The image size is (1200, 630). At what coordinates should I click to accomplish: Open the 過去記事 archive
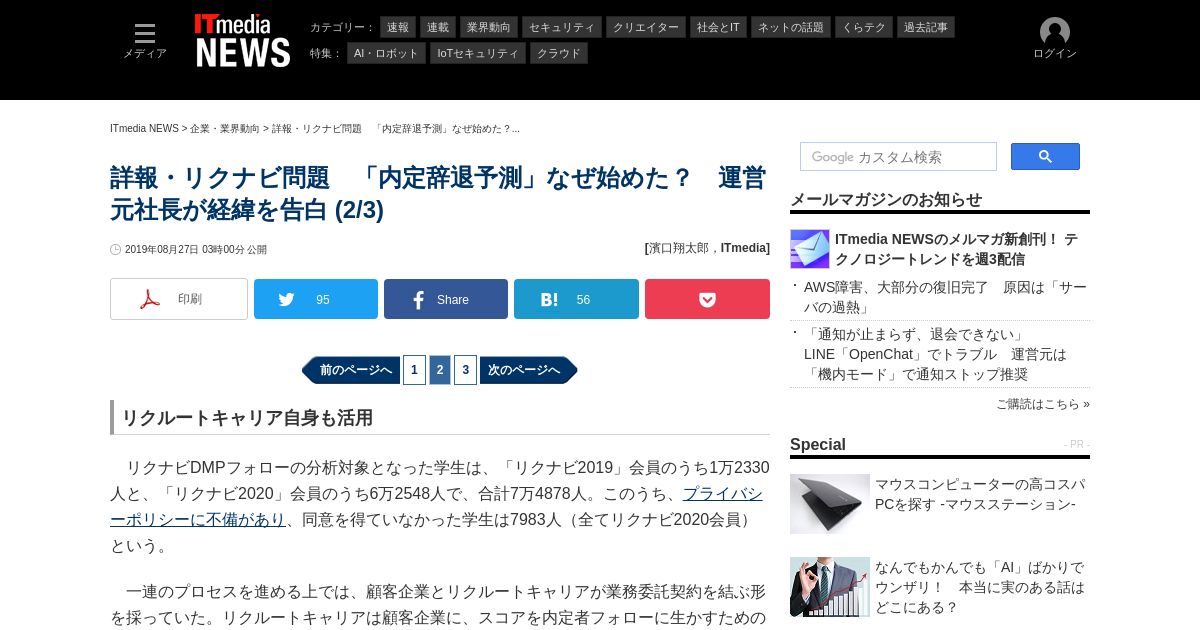click(x=926, y=27)
